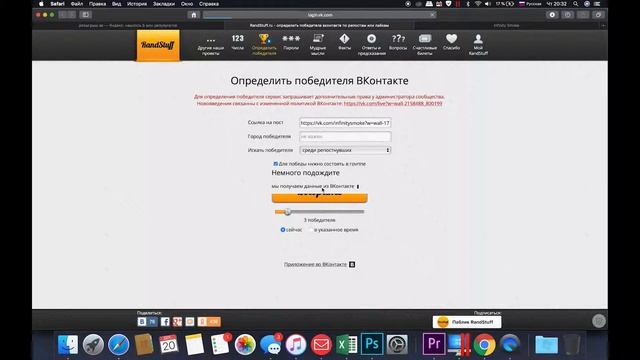Viewport: 640px width, 360px height.
Task: Open Закладки menu in menu bar
Action: (x=164, y=4)
